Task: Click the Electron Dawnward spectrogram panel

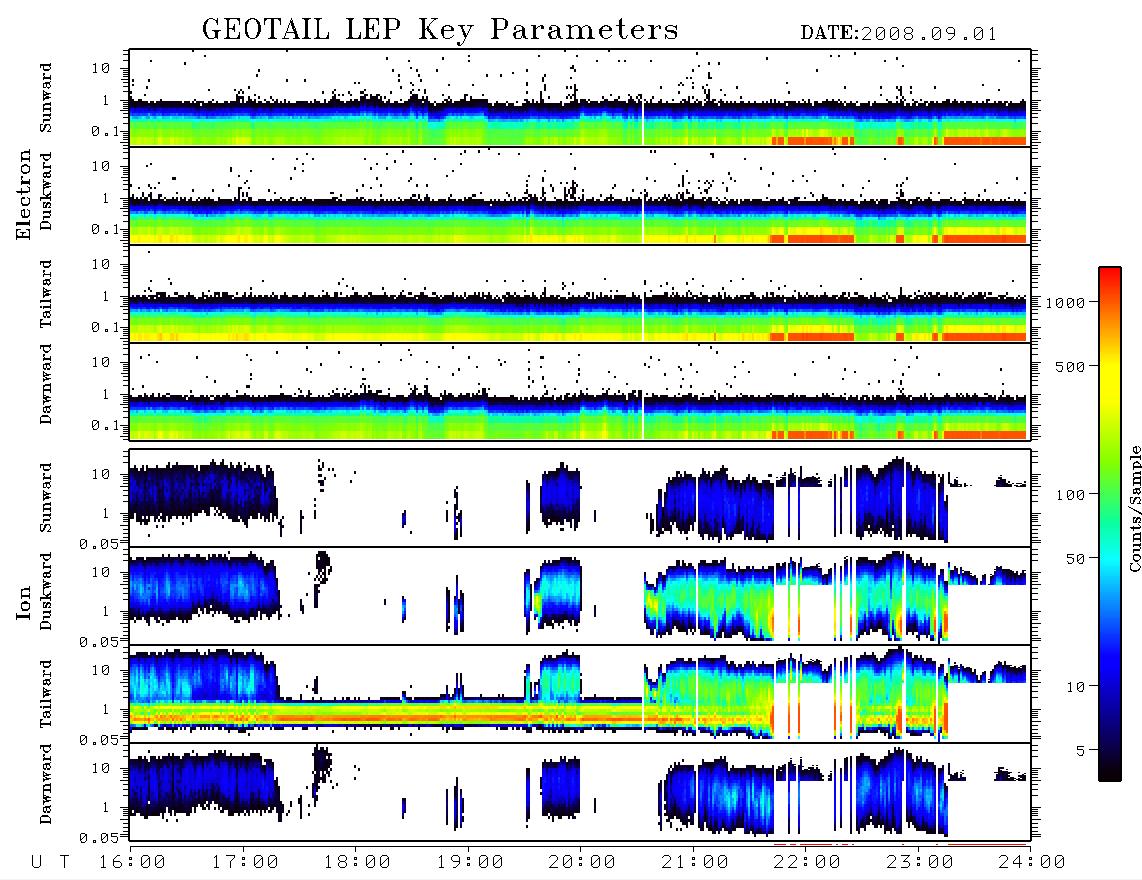Action: click(x=580, y=392)
